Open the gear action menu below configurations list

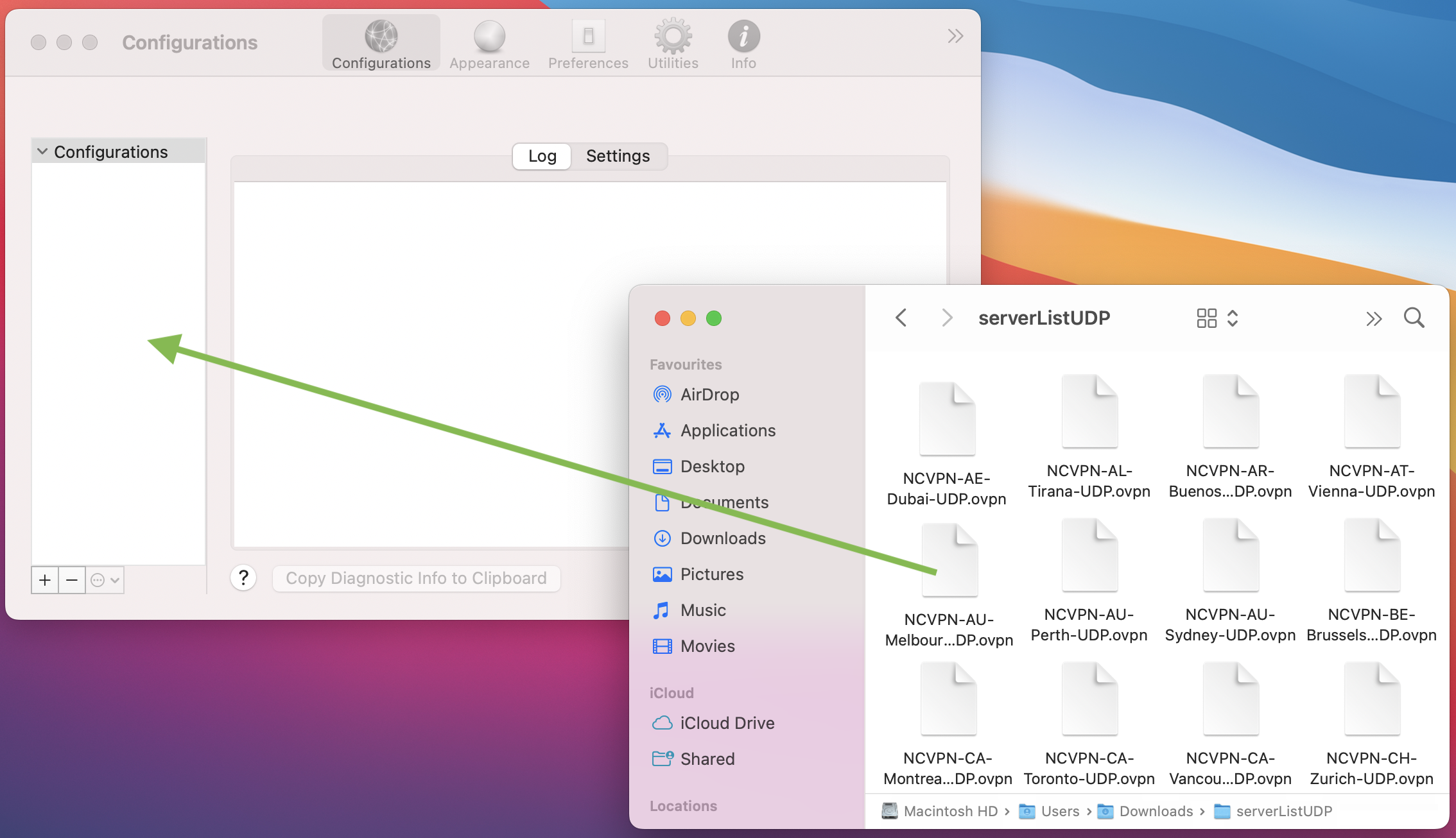(x=105, y=579)
